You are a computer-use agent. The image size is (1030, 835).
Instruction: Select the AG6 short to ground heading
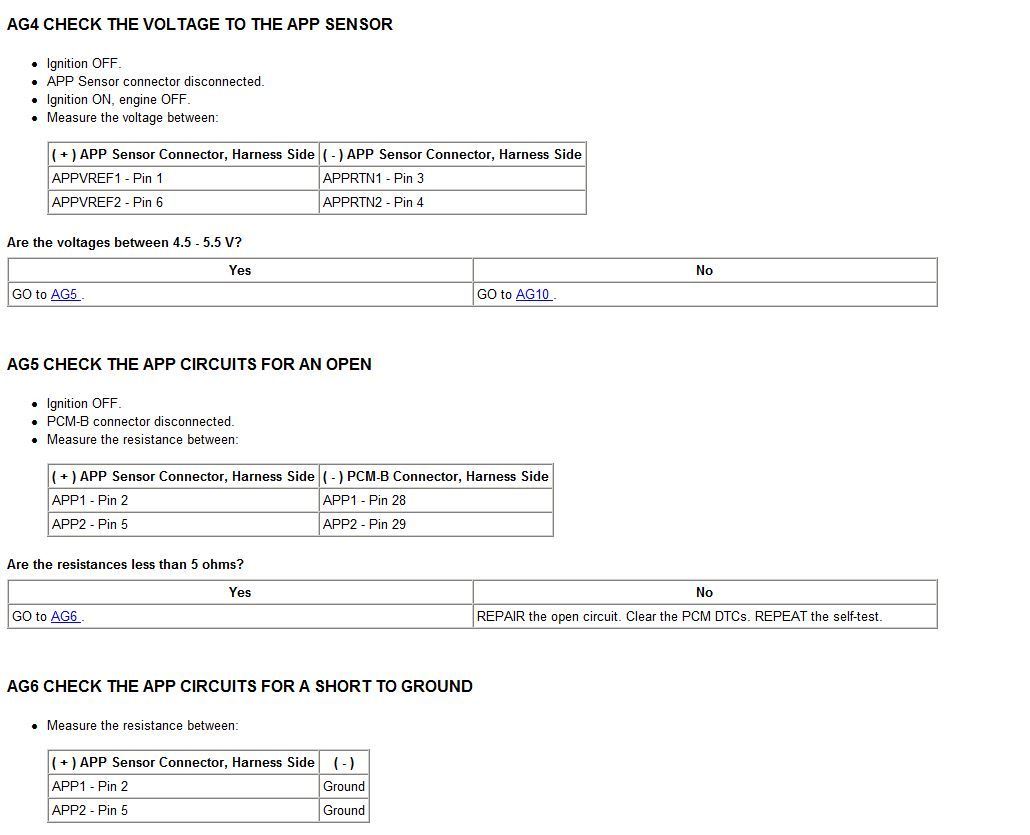240,686
